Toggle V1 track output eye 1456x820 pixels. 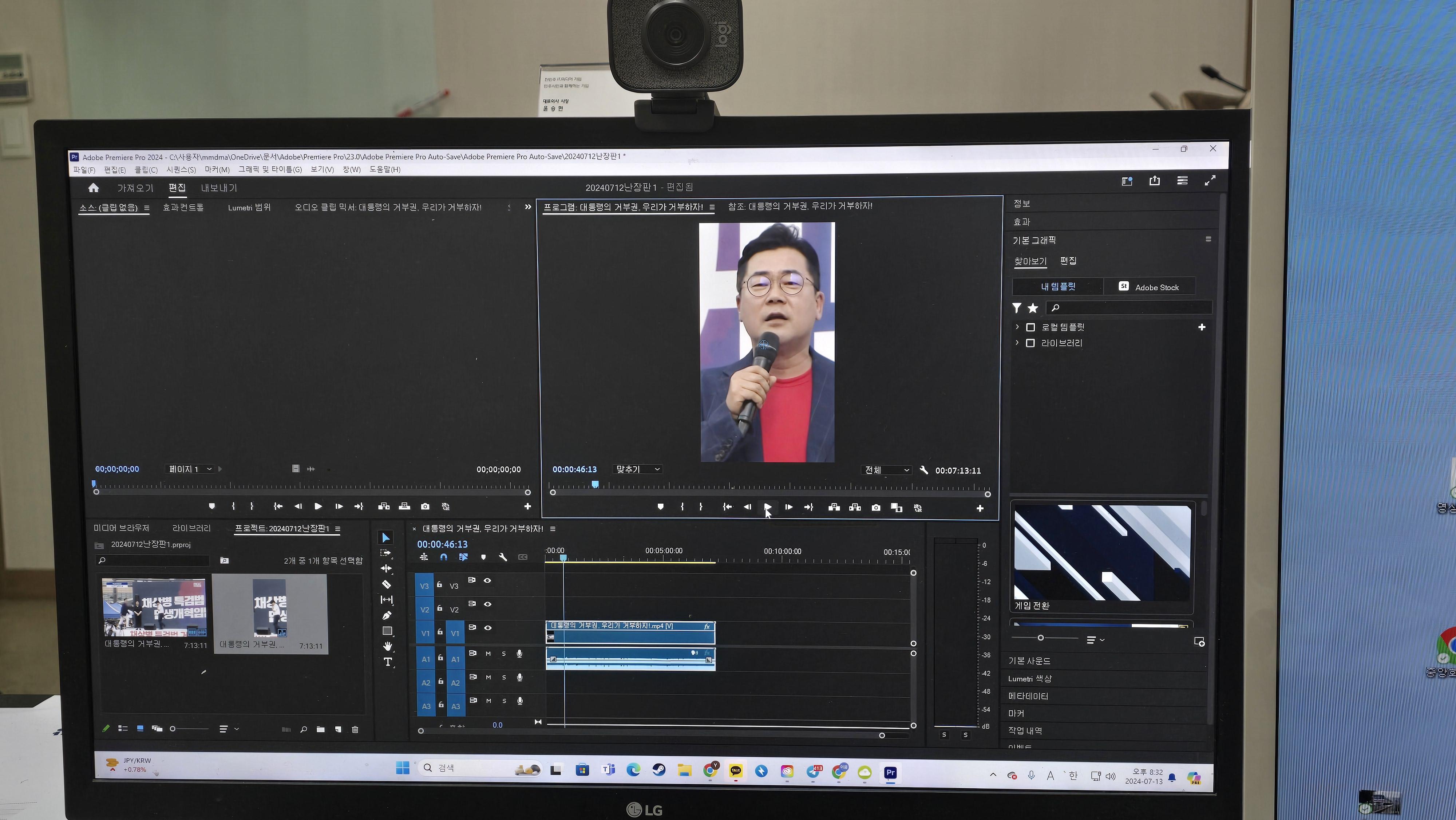488,628
